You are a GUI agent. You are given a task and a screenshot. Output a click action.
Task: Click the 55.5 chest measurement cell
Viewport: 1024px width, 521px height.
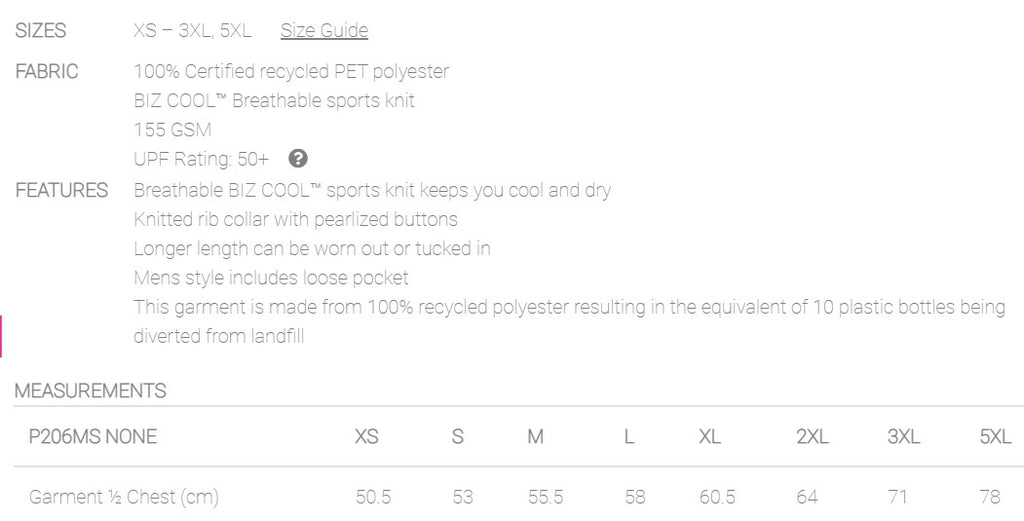545,497
